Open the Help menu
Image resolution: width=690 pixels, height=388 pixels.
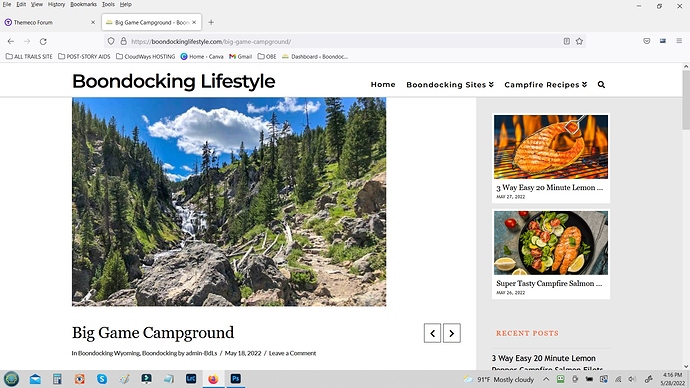pyautogui.click(x=126, y=4)
